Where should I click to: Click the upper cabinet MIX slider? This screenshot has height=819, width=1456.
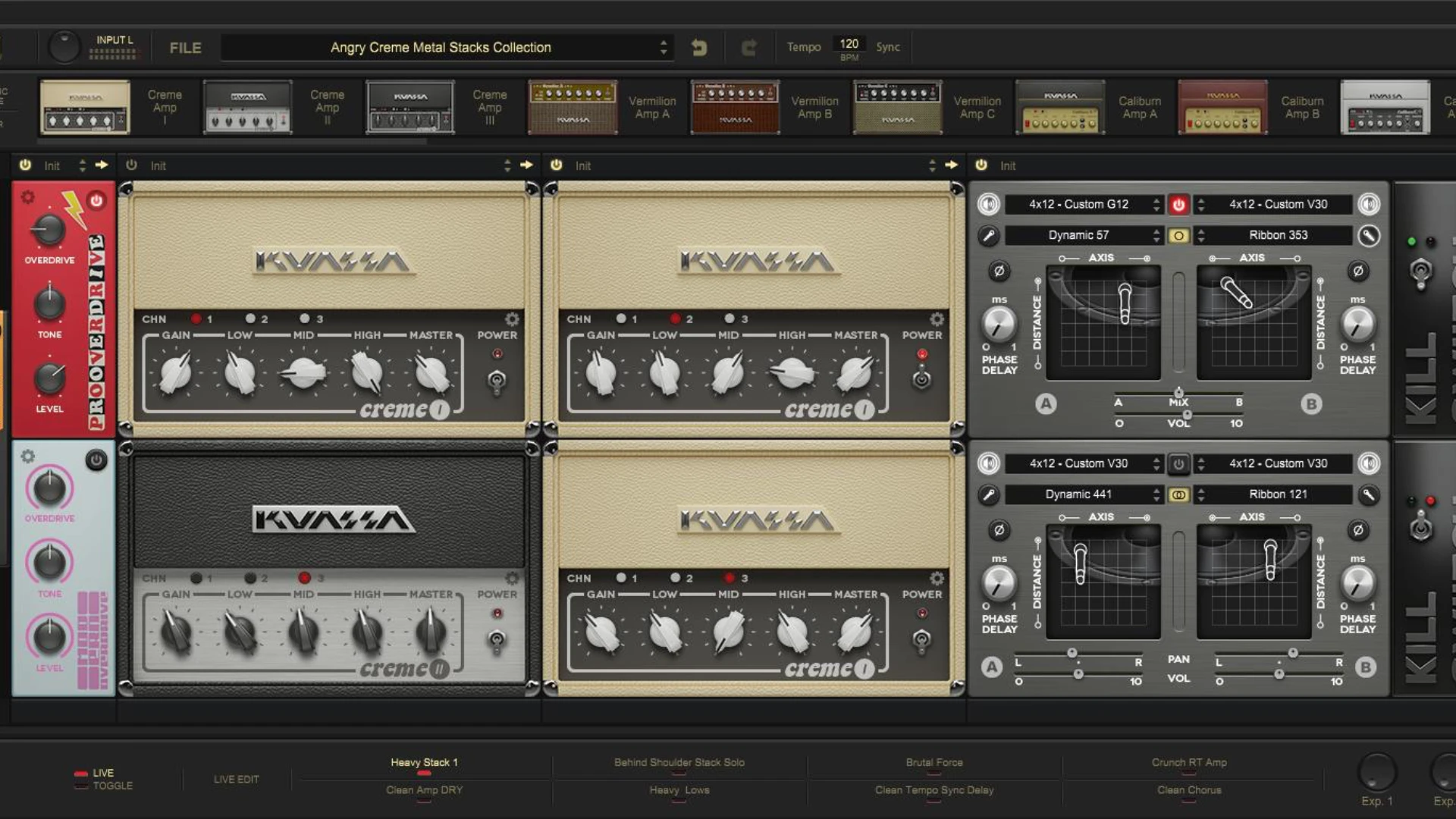click(1178, 394)
